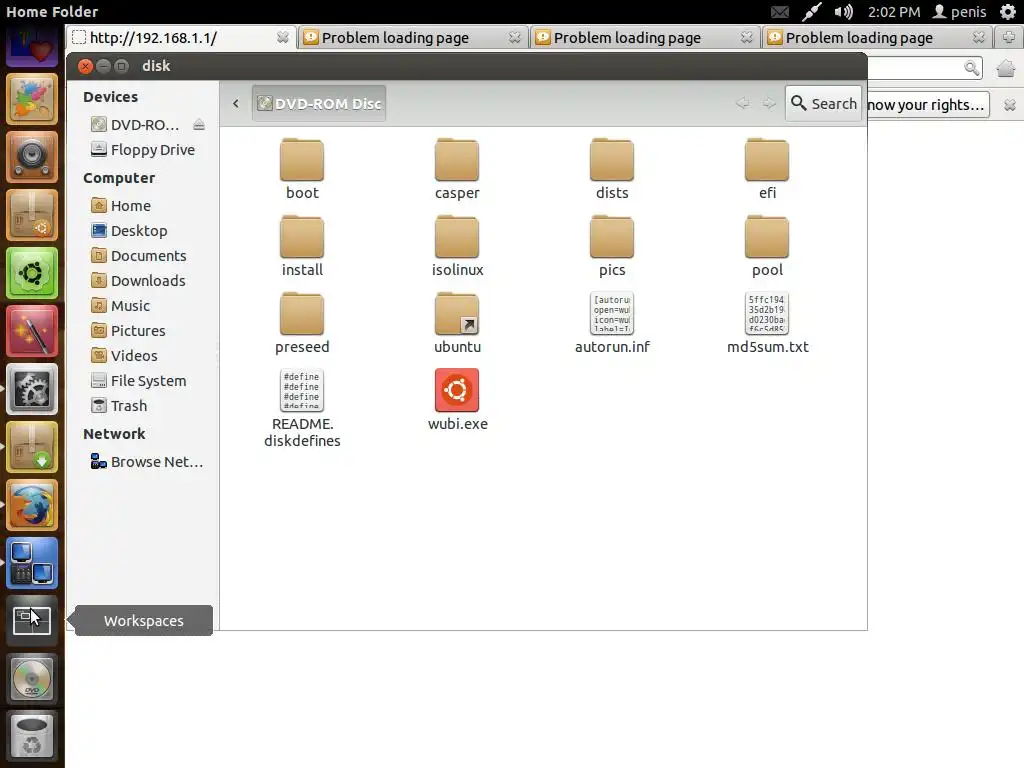The height and width of the screenshot is (768, 1024).
Task: Eject the DVD-ROM device
Action: [x=199, y=125]
